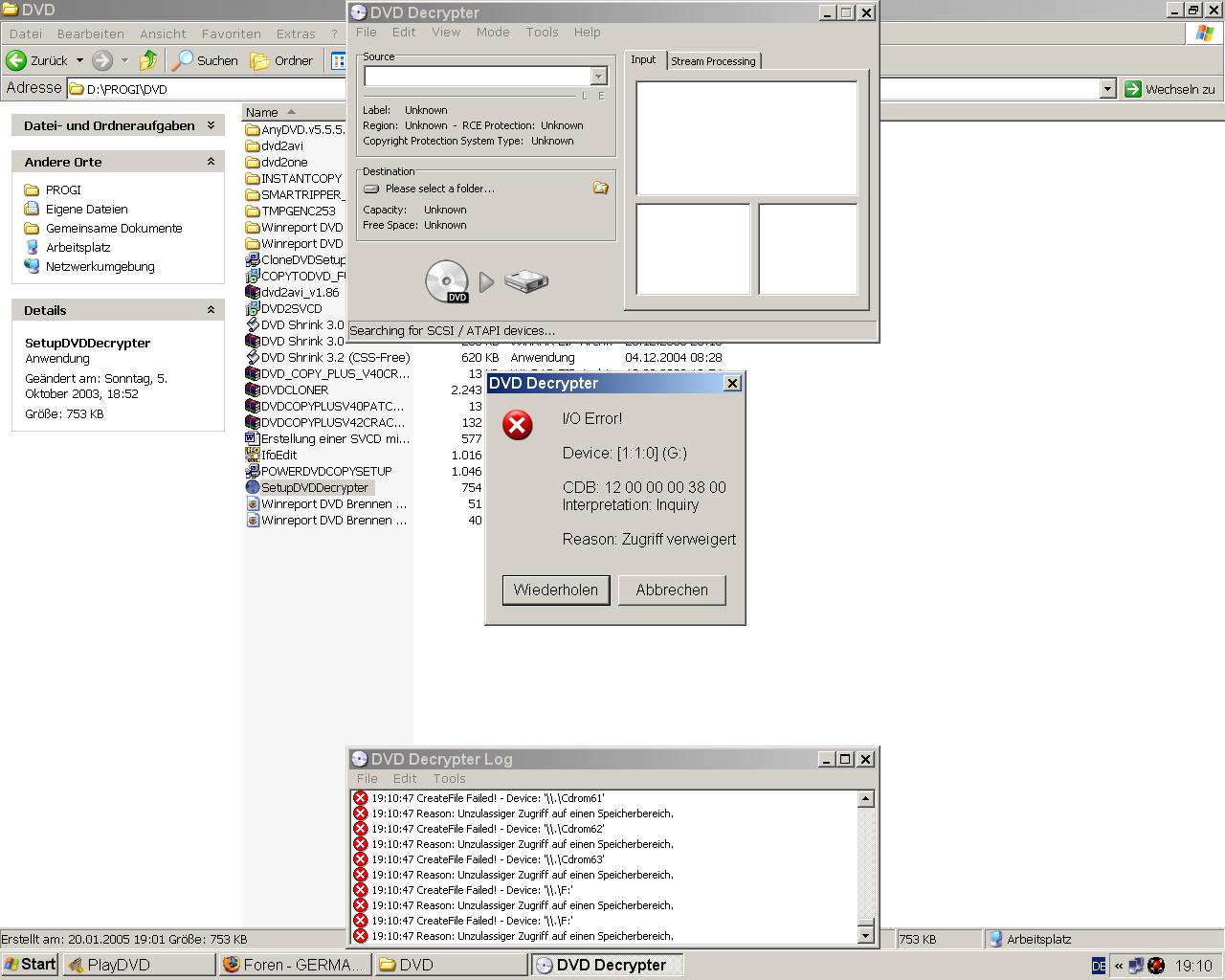The width and height of the screenshot is (1225, 980).
Task: Switch to the Foren - GERMA... Firefox taskbar button
Action: coord(295,965)
